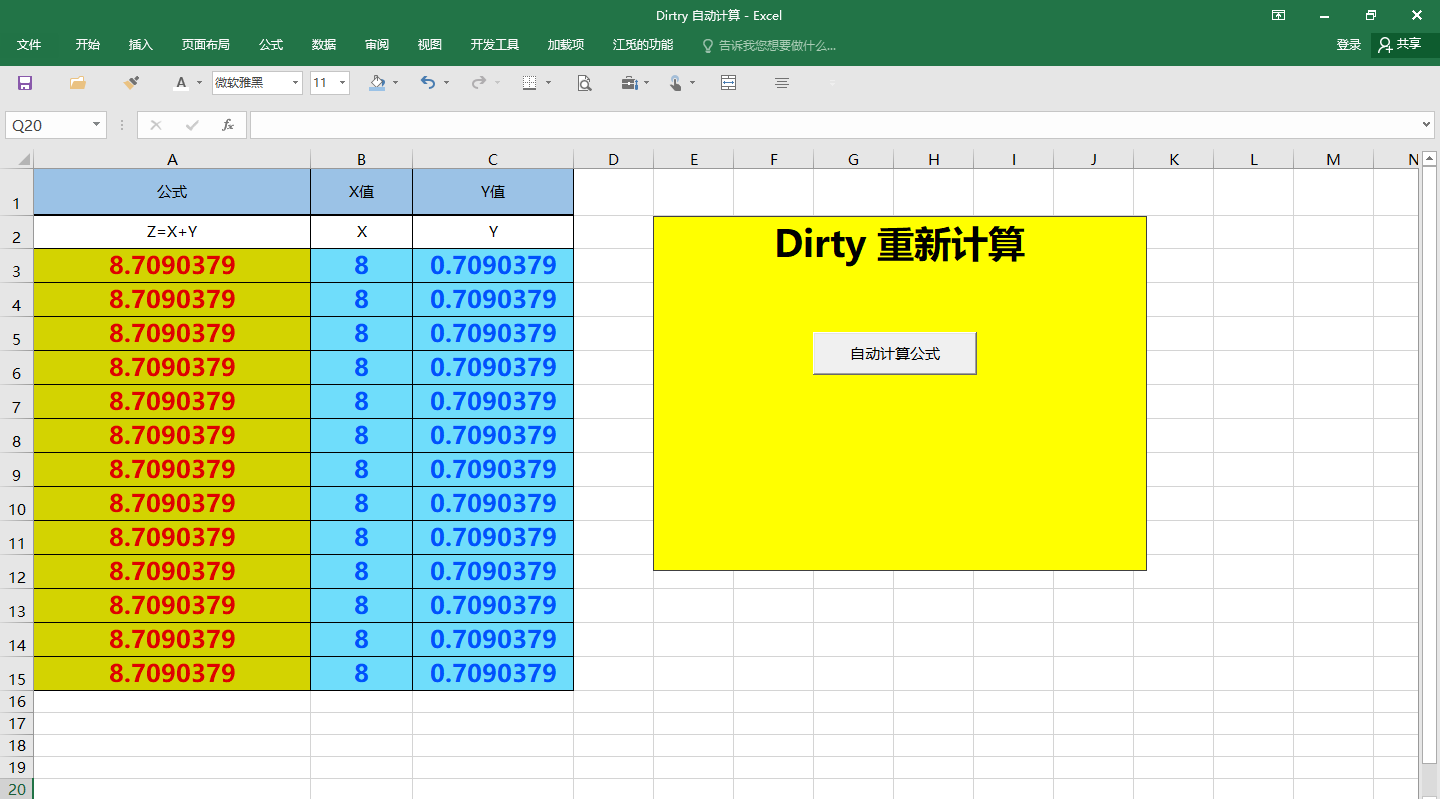Click the Save icon in quick toolbar
The height and width of the screenshot is (799, 1440).
[25, 83]
